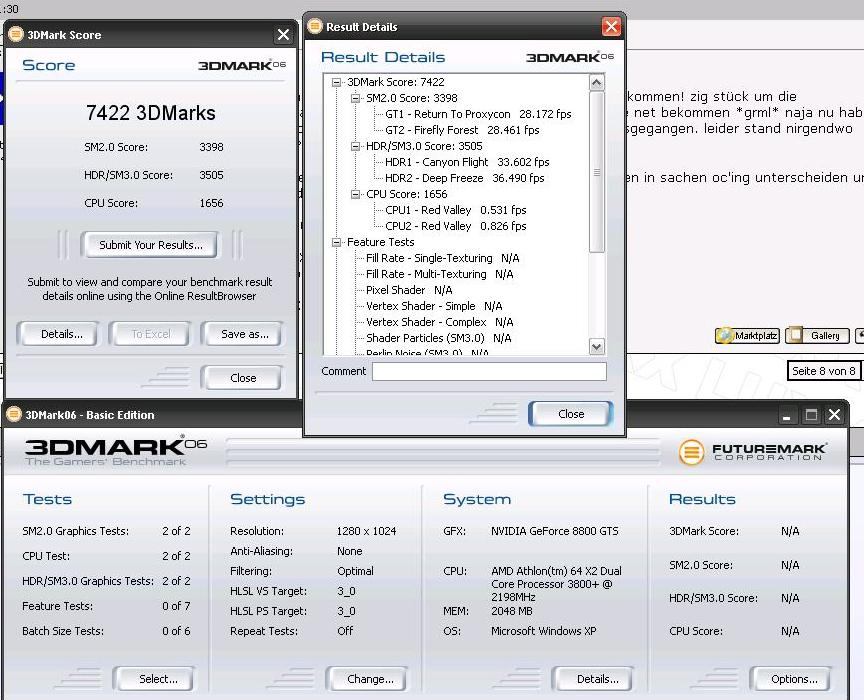The height and width of the screenshot is (700, 864).
Task: Select Fill Rate - Multi-Texturing row
Action: [440, 274]
